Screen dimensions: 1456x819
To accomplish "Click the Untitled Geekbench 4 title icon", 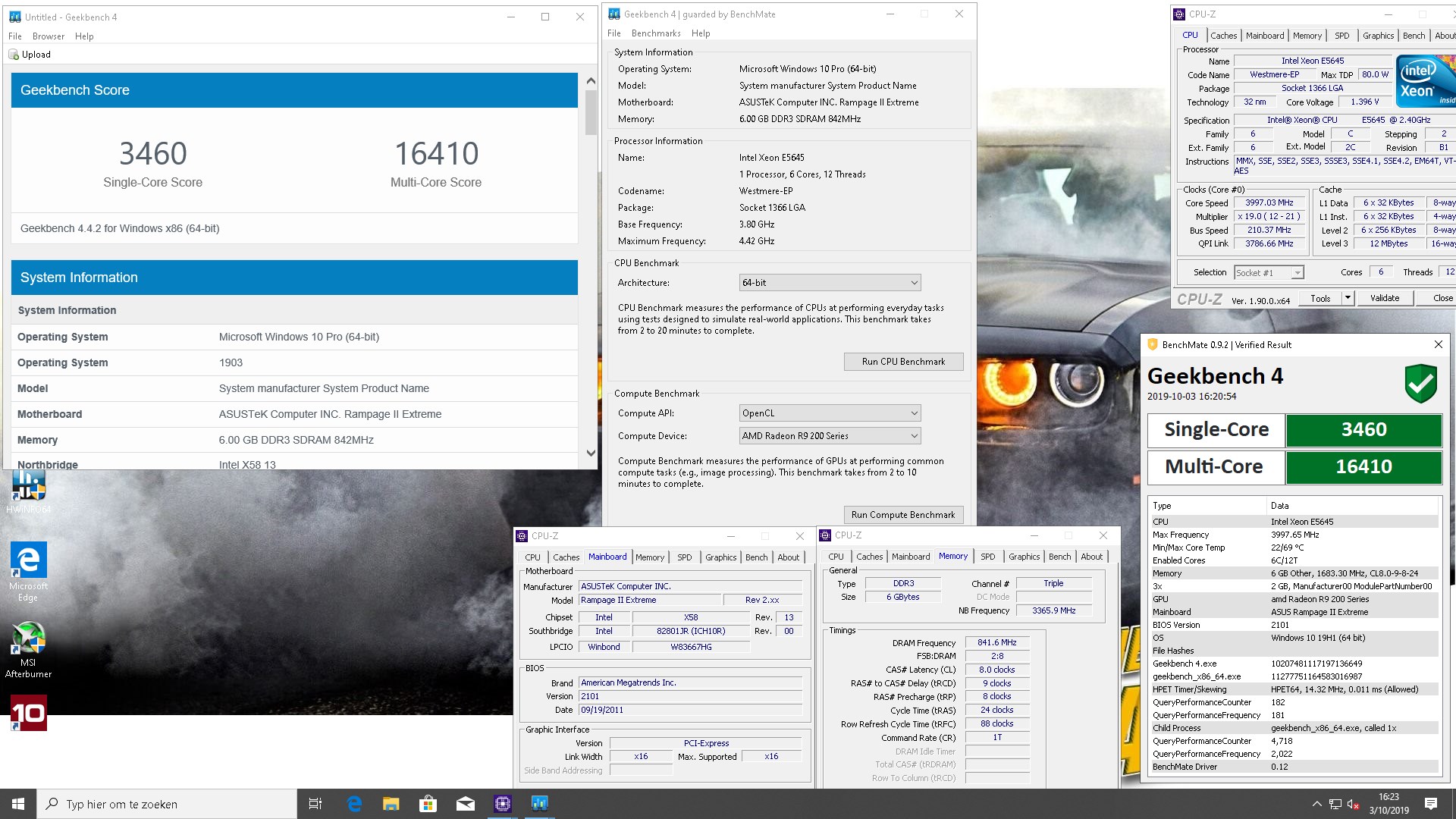I will (14, 17).
